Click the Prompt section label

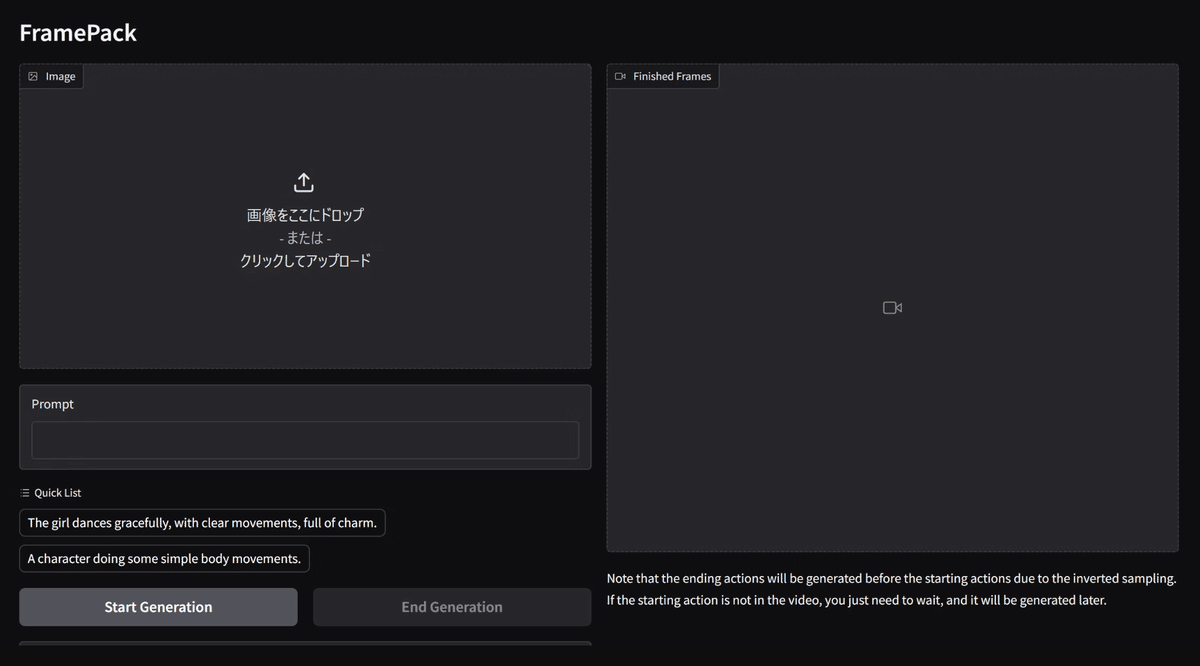pos(52,403)
